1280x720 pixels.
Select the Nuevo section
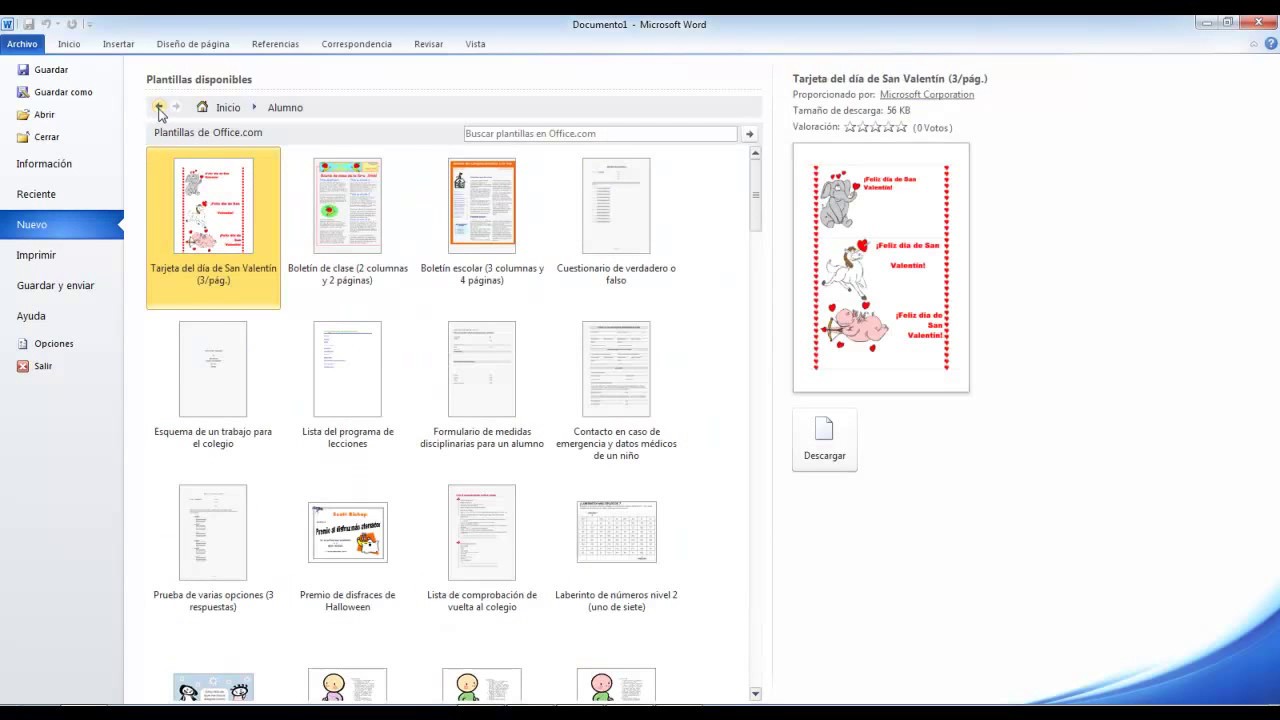coord(61,225)
